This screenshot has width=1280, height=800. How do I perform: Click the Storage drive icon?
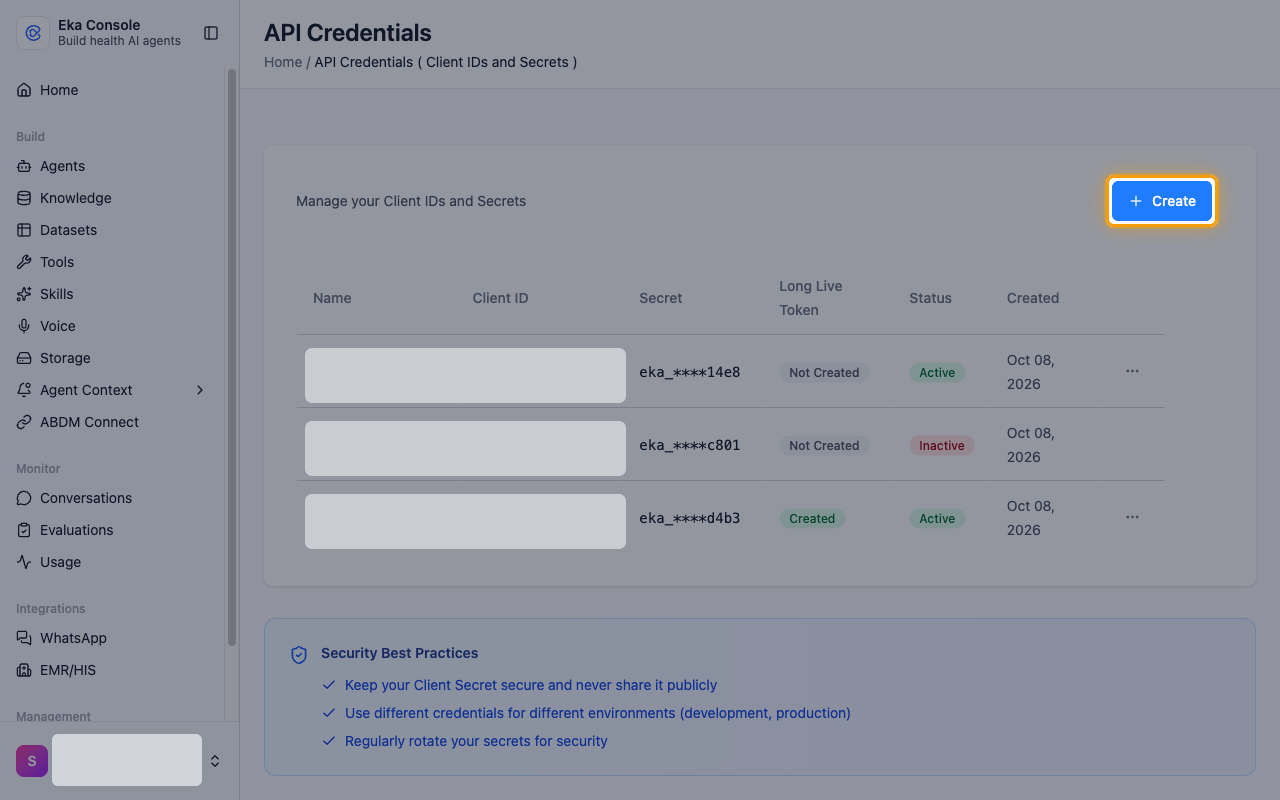coord(24,358)
